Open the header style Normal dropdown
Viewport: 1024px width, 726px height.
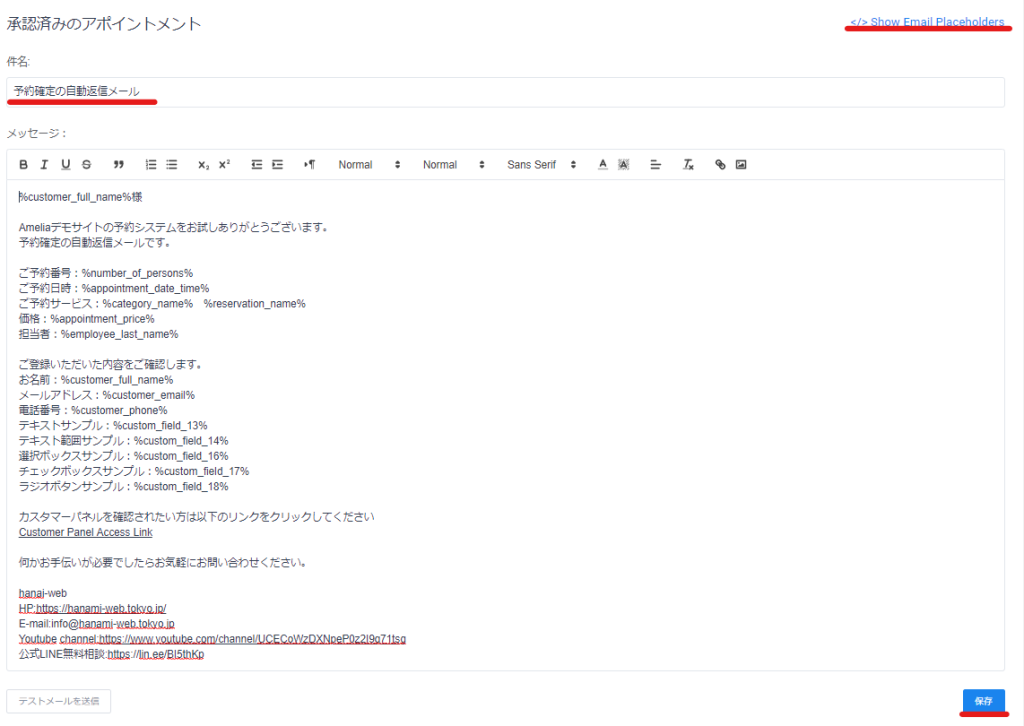click(369, 165)
